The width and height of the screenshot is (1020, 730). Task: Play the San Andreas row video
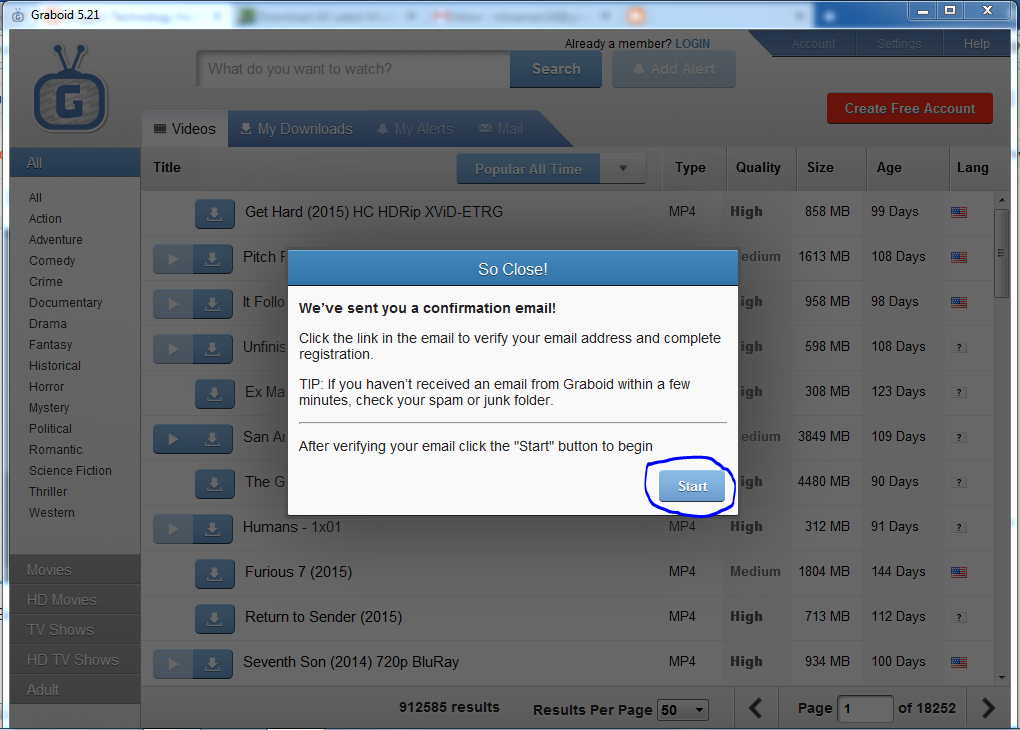[x=173, y=439]
